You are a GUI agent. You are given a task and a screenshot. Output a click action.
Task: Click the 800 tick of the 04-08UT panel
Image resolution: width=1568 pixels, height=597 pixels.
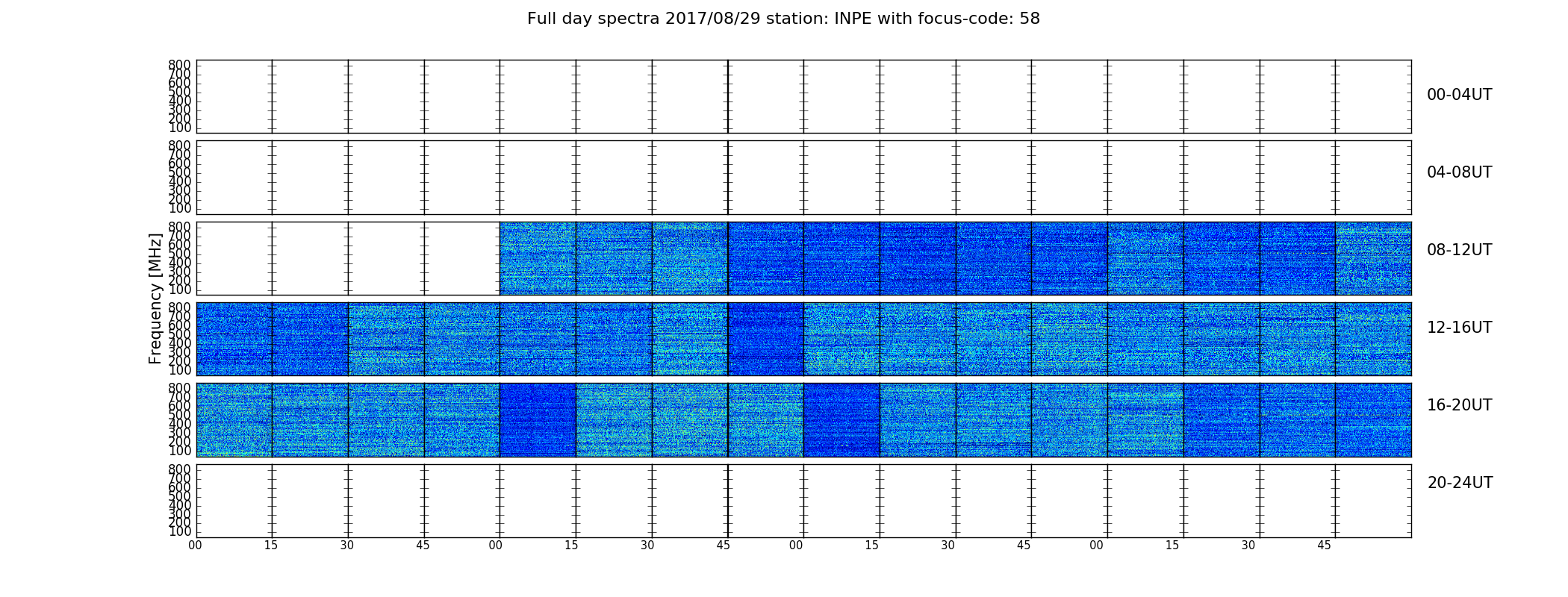tap(180, 146)
